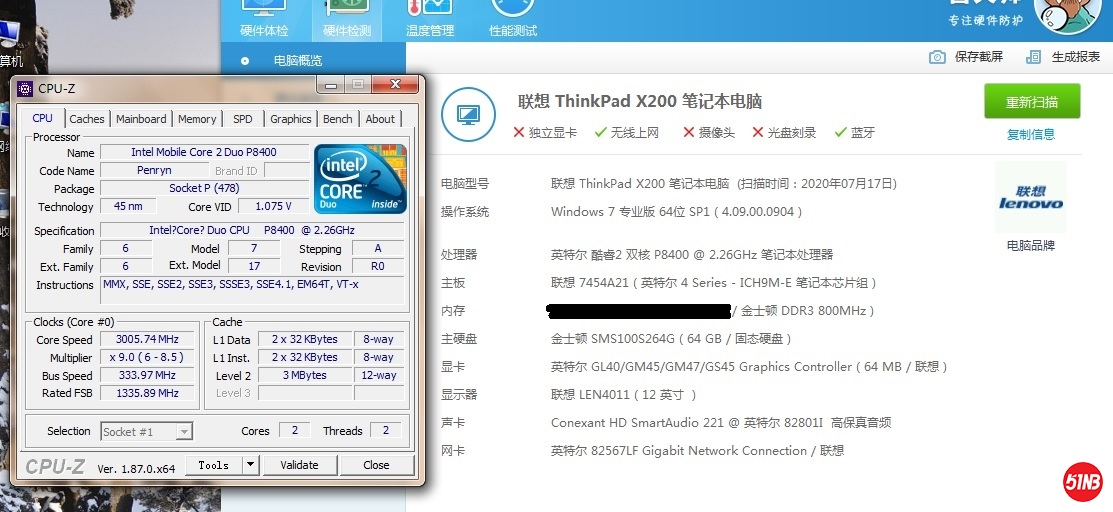Click the 复制信息 copy info link
The image size is (1113, 512).
(x=1030, y=134)
